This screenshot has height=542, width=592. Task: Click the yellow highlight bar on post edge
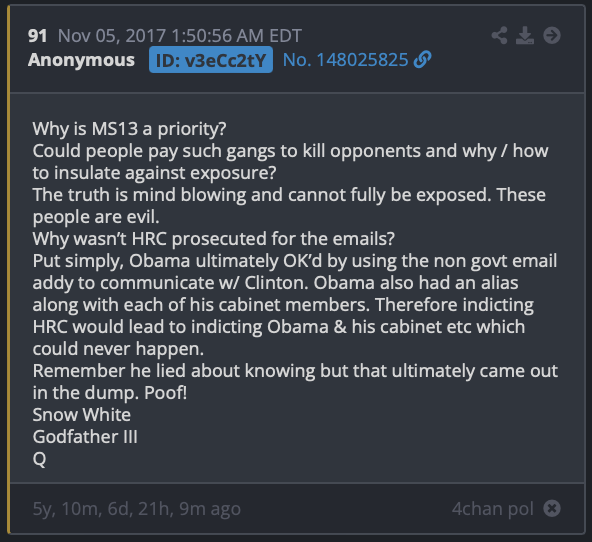click(x=8, y=269)
